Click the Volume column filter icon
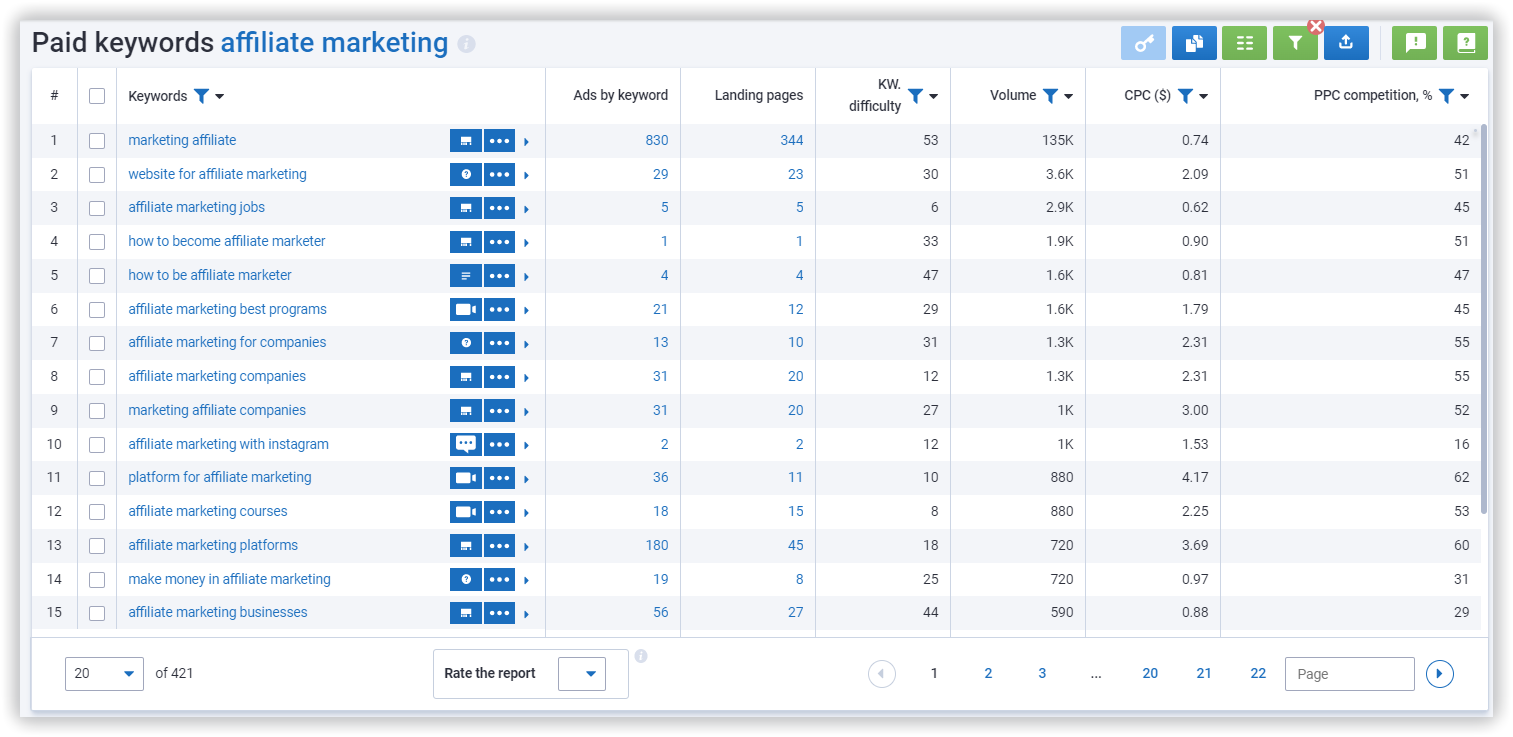The image size is (1513, 737). pos(1050,96)
